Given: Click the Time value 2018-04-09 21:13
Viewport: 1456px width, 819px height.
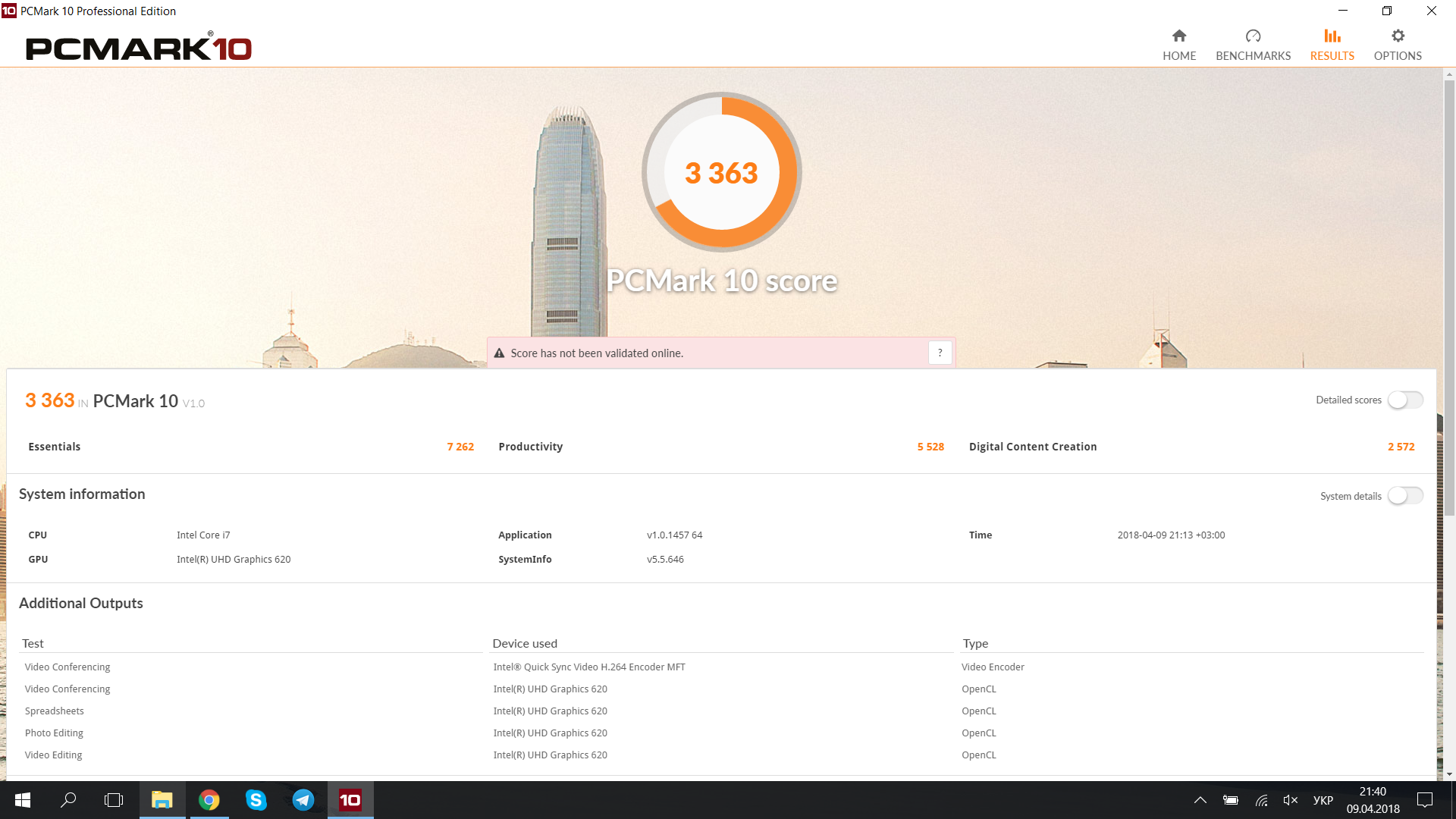Looking at the screenshot, I should coord(1171,535).
